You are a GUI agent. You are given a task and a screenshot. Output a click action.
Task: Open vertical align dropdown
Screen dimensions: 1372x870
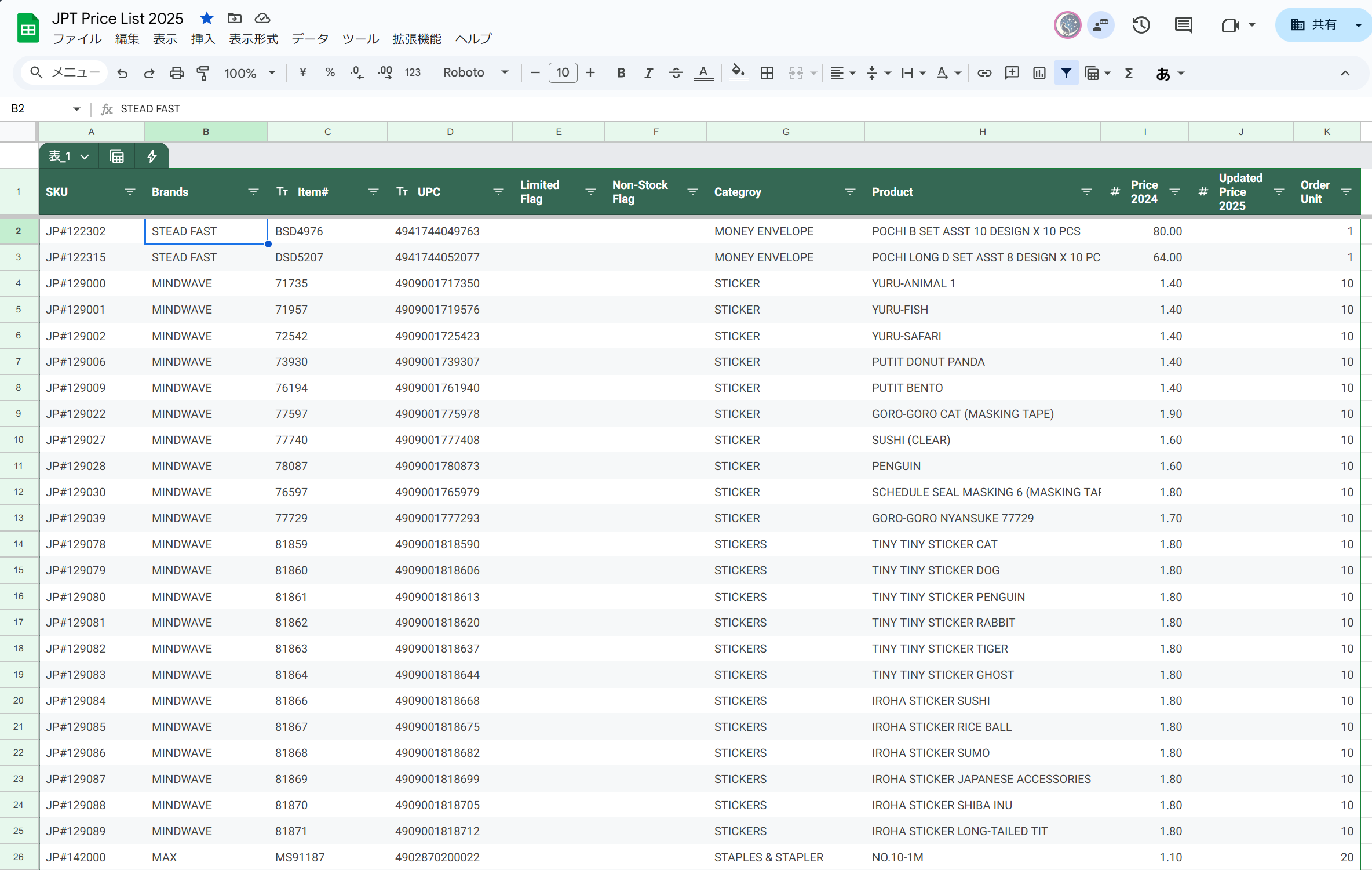878,72
